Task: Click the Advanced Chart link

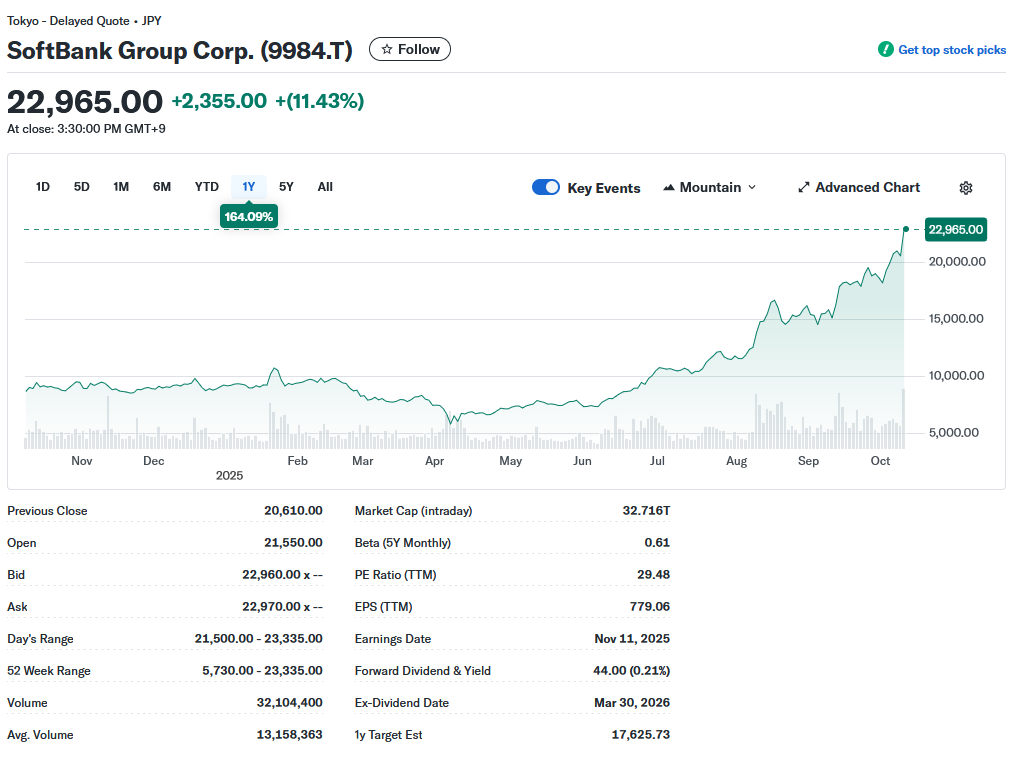Action: pyautogui.click(x=867, y=188)
